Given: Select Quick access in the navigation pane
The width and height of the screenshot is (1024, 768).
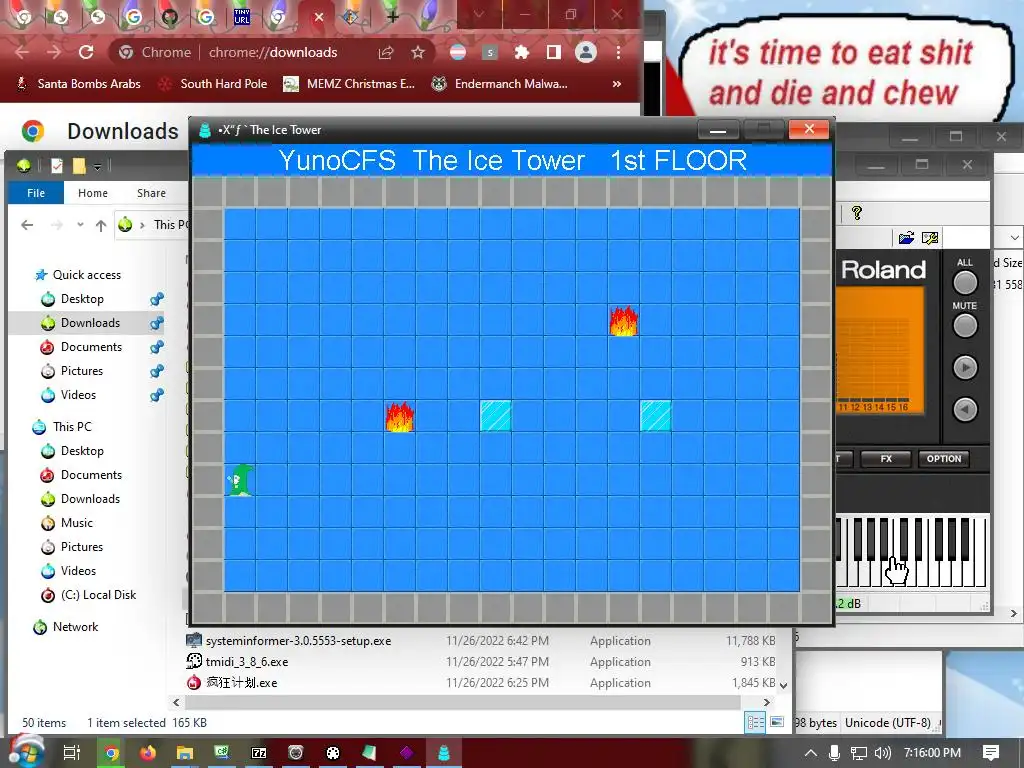Looking at the screenshot, I should pyautogui.click(x=86, y=275).
